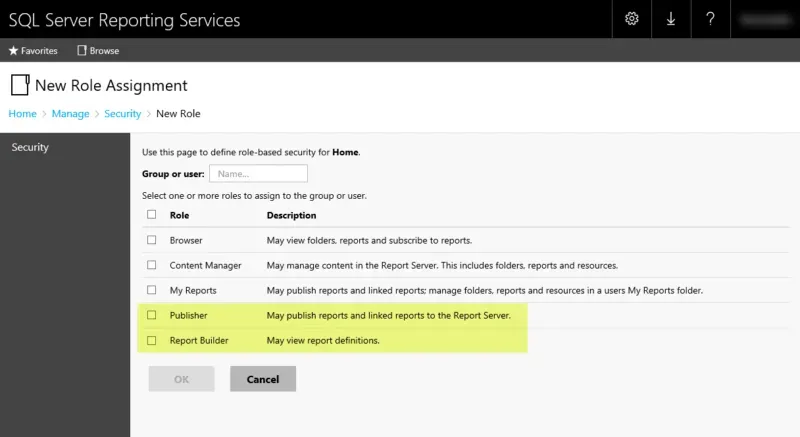Toggle the select-all roles header checkbox
This screenshot has height=437, width=800.
(x=152, y=214)
